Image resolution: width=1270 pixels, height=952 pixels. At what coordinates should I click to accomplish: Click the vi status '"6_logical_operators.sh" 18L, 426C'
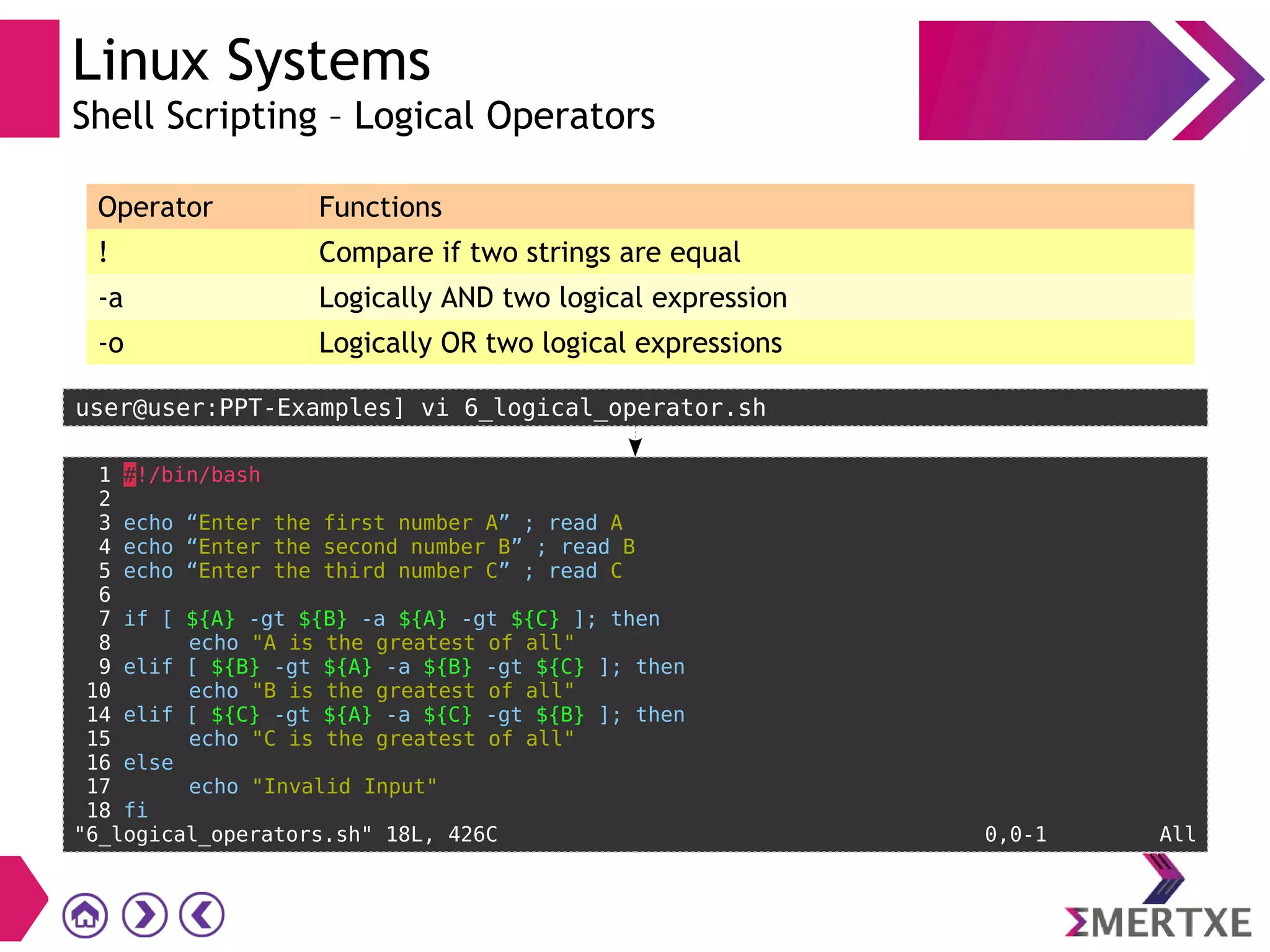point(286,834)
